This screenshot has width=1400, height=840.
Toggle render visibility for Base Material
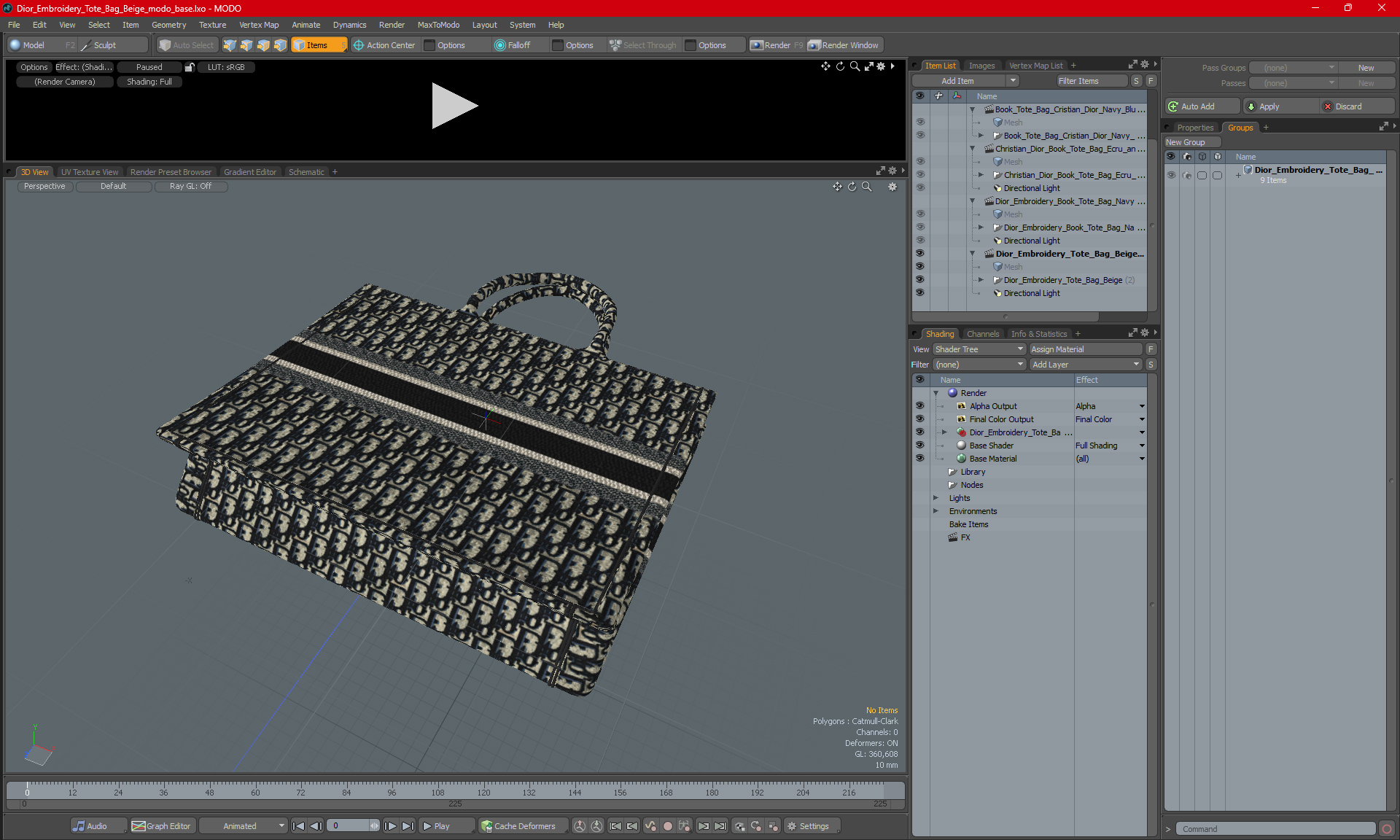coord(919,458)
